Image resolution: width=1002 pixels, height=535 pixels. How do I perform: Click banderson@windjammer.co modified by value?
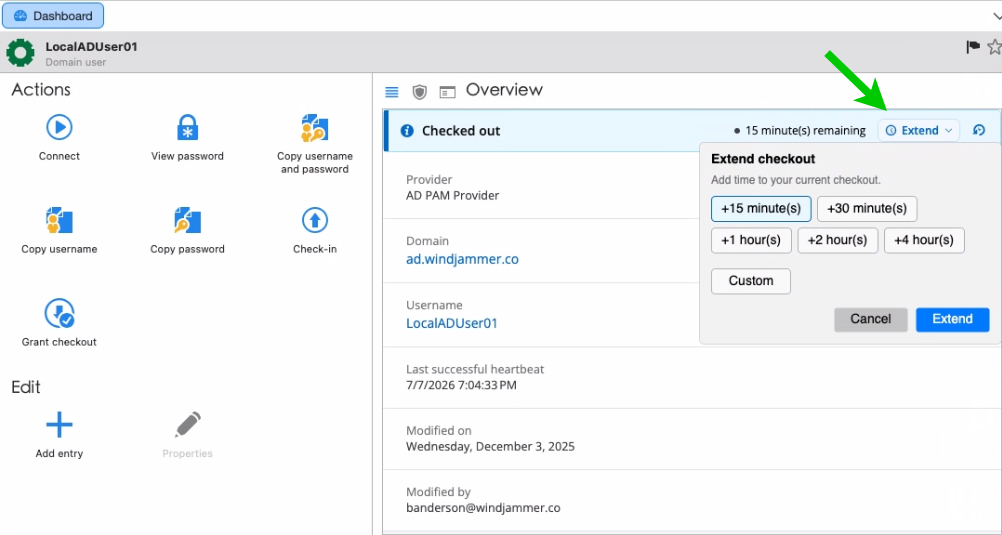click(x=483, y=508)
